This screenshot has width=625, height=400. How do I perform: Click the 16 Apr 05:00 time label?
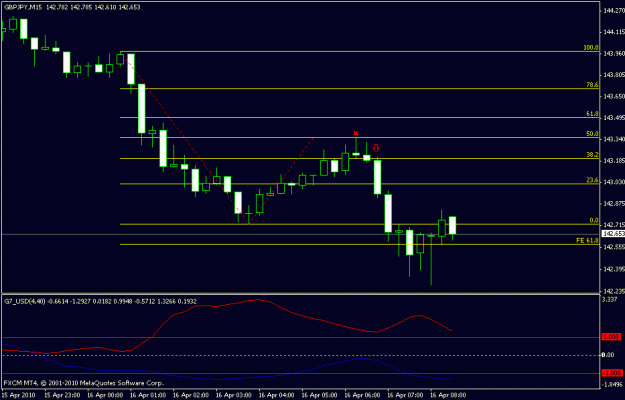320,395
